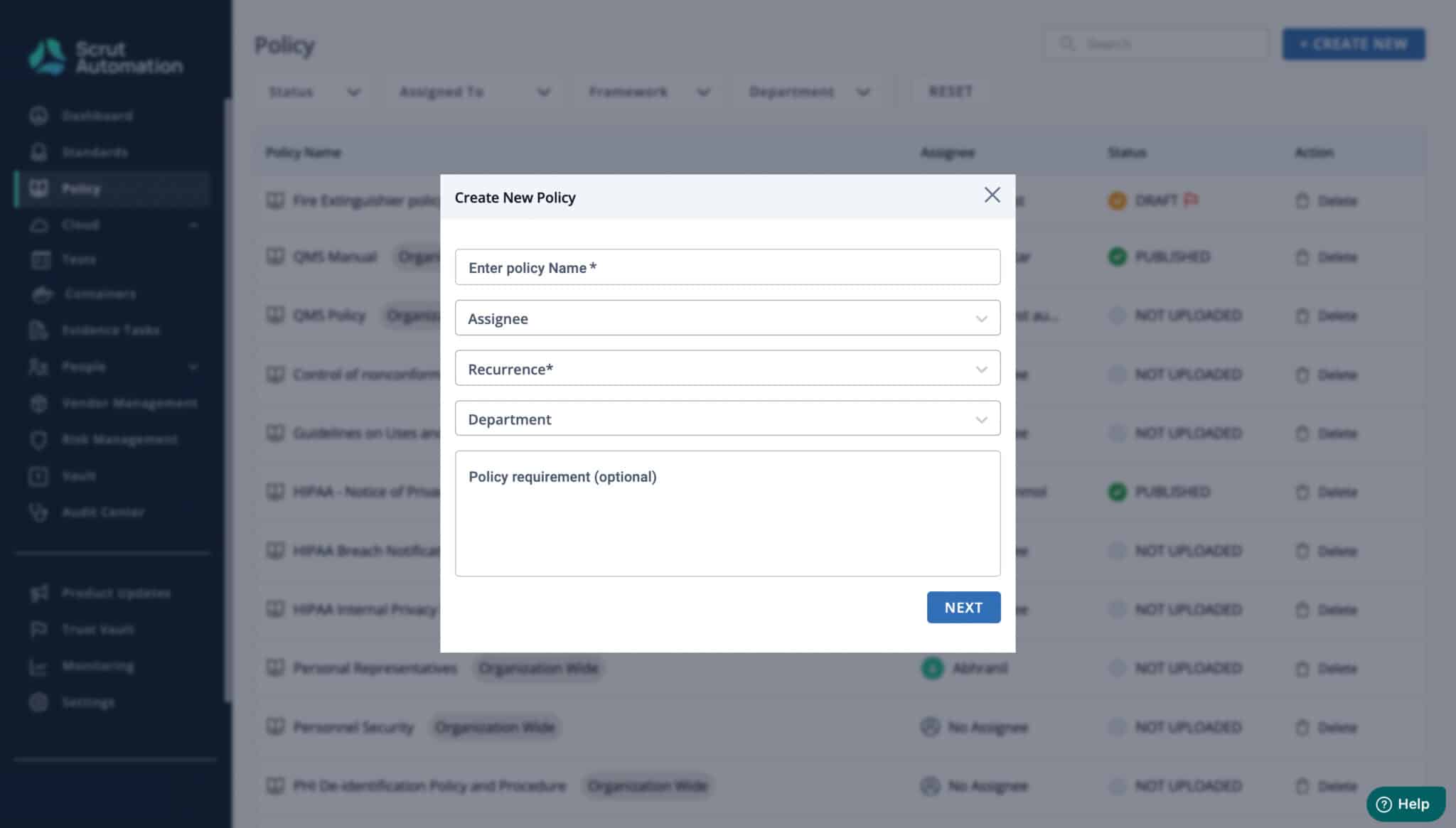Viewport: 1456px width, 828px height.
Task: Open the Framework filter dropdown
Action: point(650,92)
